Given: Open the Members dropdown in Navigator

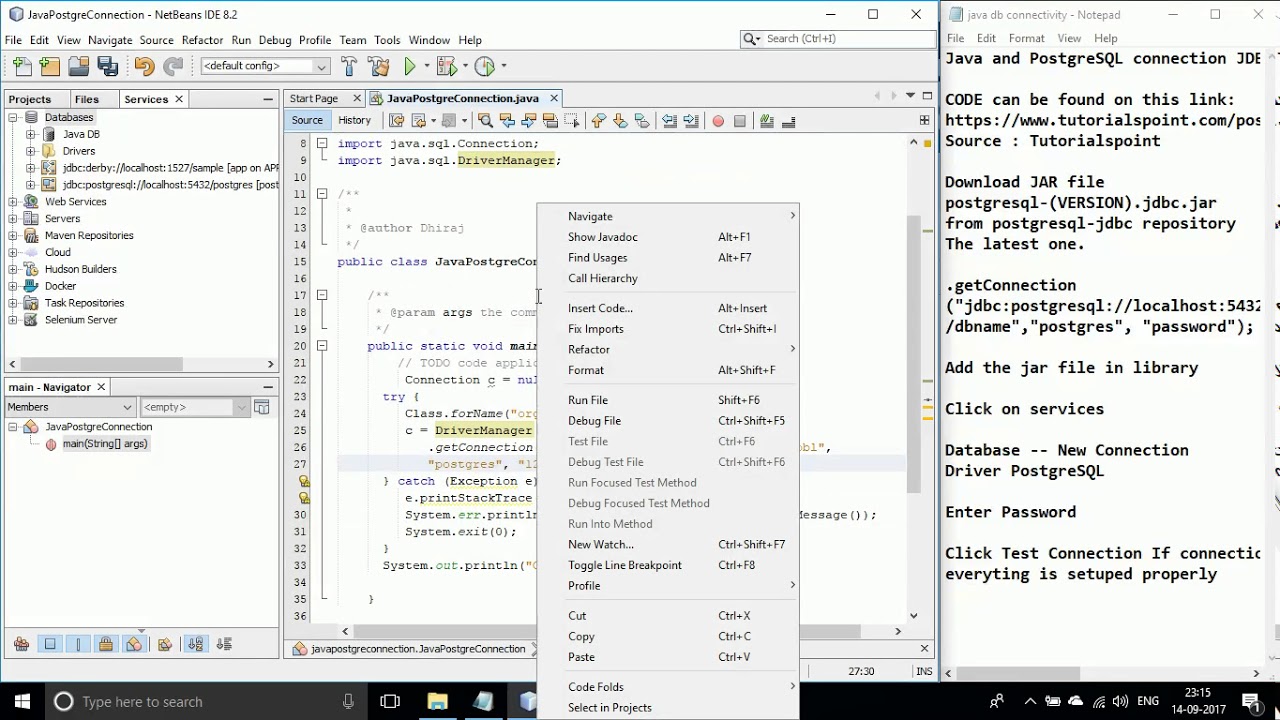Looking at the screenshot, I should (70, 407).
